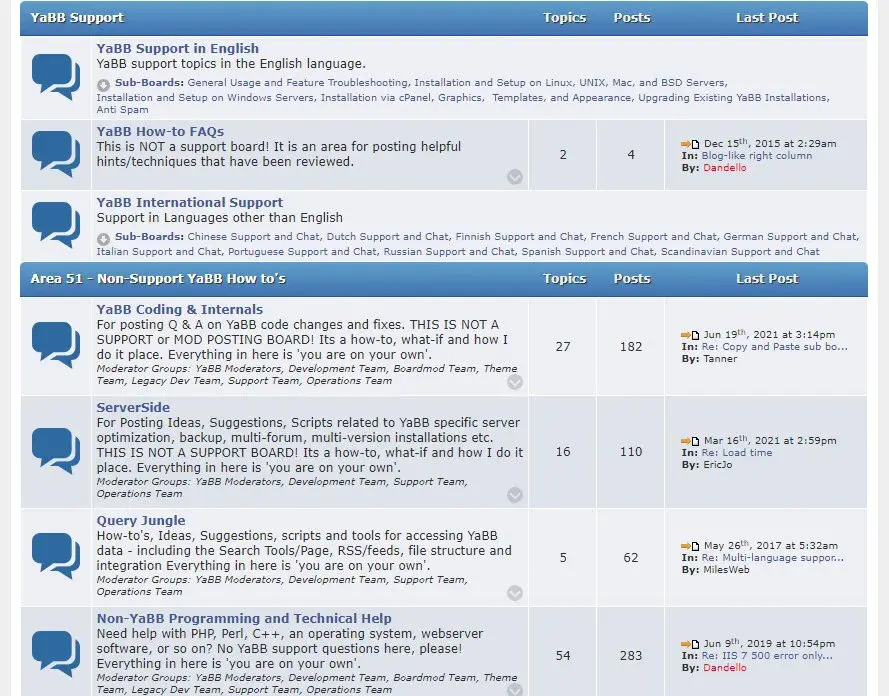Viewport: 889px width, 696px height.
Task: Click the post count '283' for Non-YaBB Programming
Action: click(x=630, y=656)
